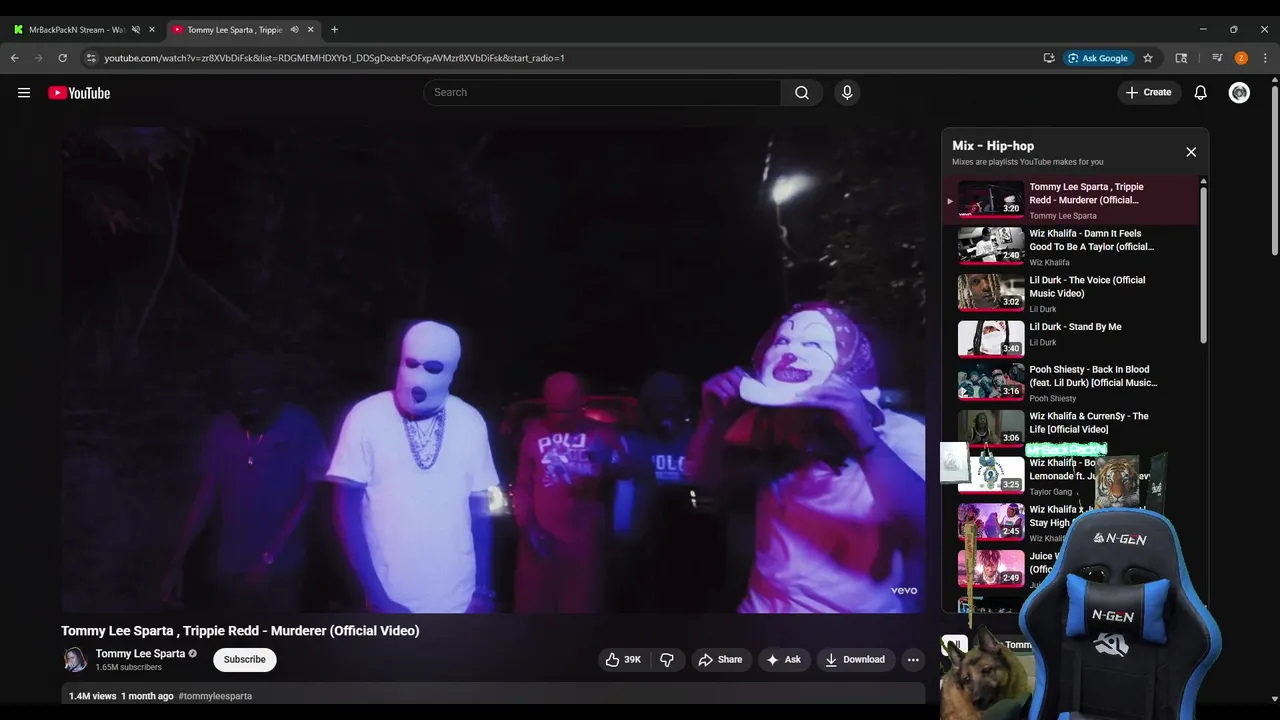The width and height of the screenshot is (1280, 720).
Task: Close the Tommy Lee Sparta tab
Action: 312,30
